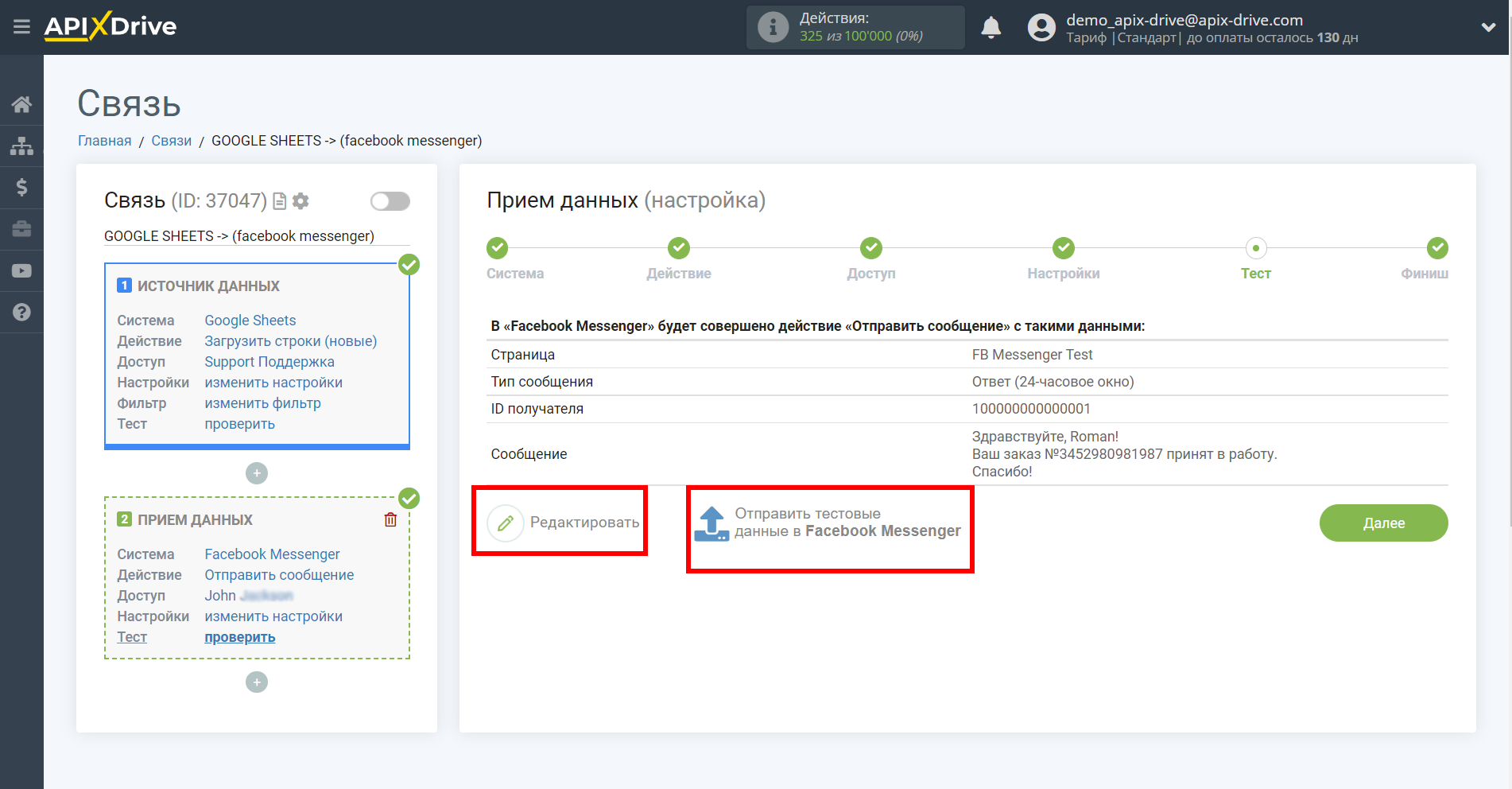Open the Связи breadcrumb link
Screen dimensions: 1512x789
point(172,141)
